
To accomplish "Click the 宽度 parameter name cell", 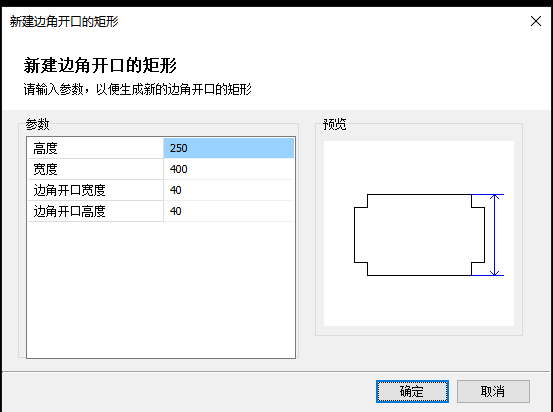I will tap(95, 169).
